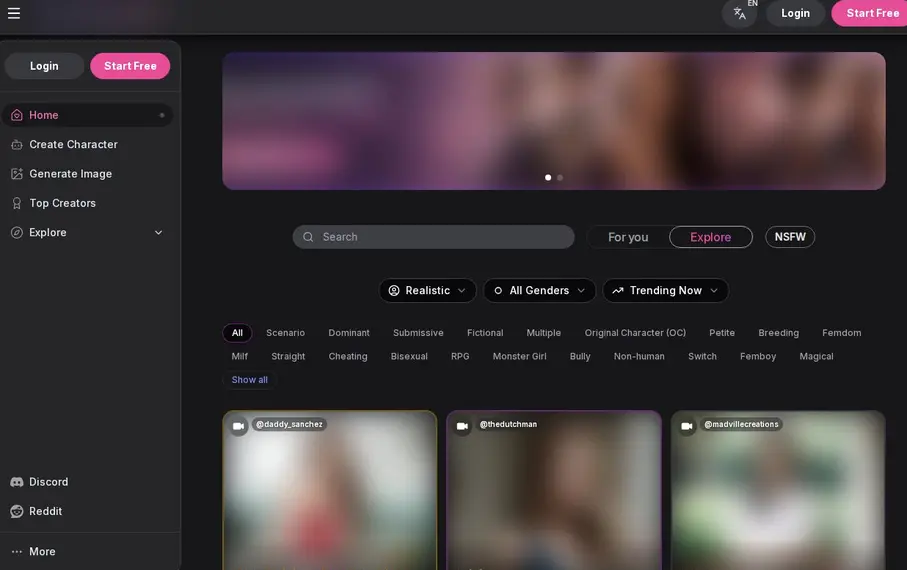Open the @daddy_sanchez character card
Image resolution: width=907 pixels, height=570 pixels.
(330, 491)
